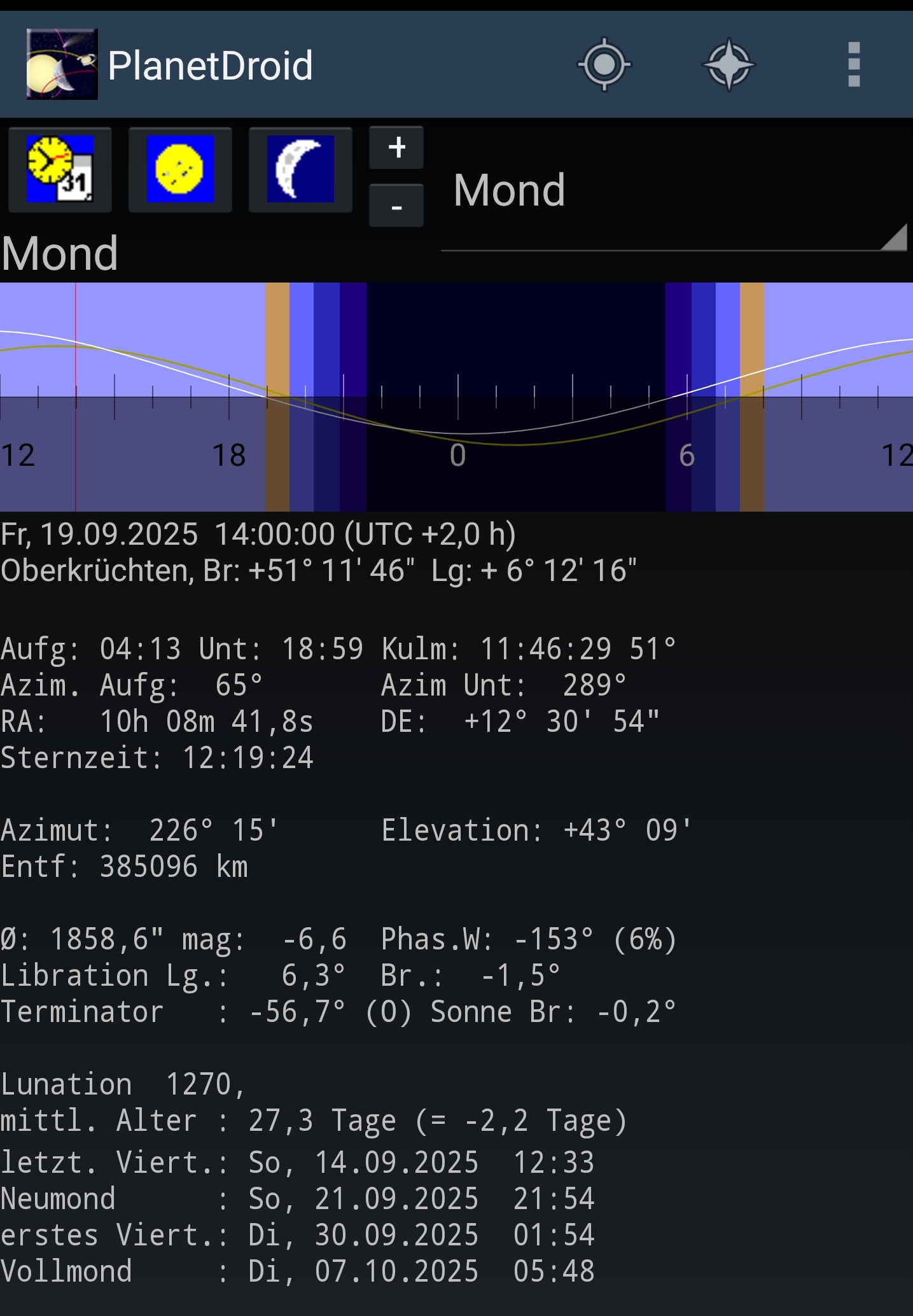Tap Sternzeit: 12:19:24 line
The width and height of the screenshot is (913, 1316).
[x=157, y=758]
